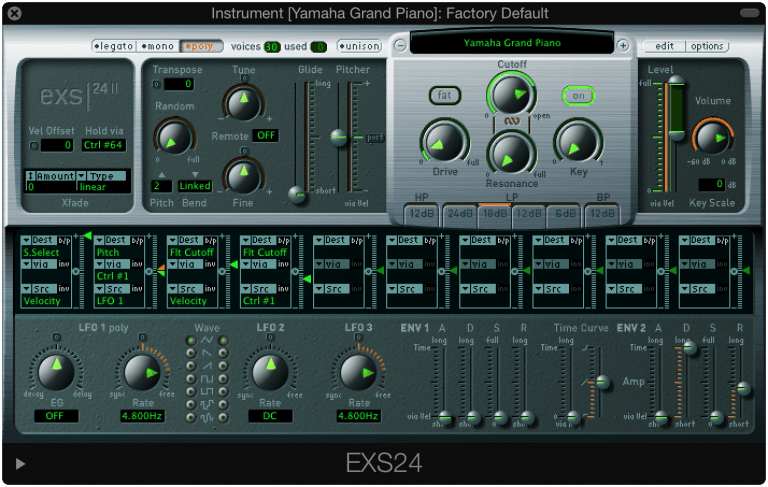Select LP 18dB filter type
This screenshot has height=487, width=768.
tap(495, 214)
